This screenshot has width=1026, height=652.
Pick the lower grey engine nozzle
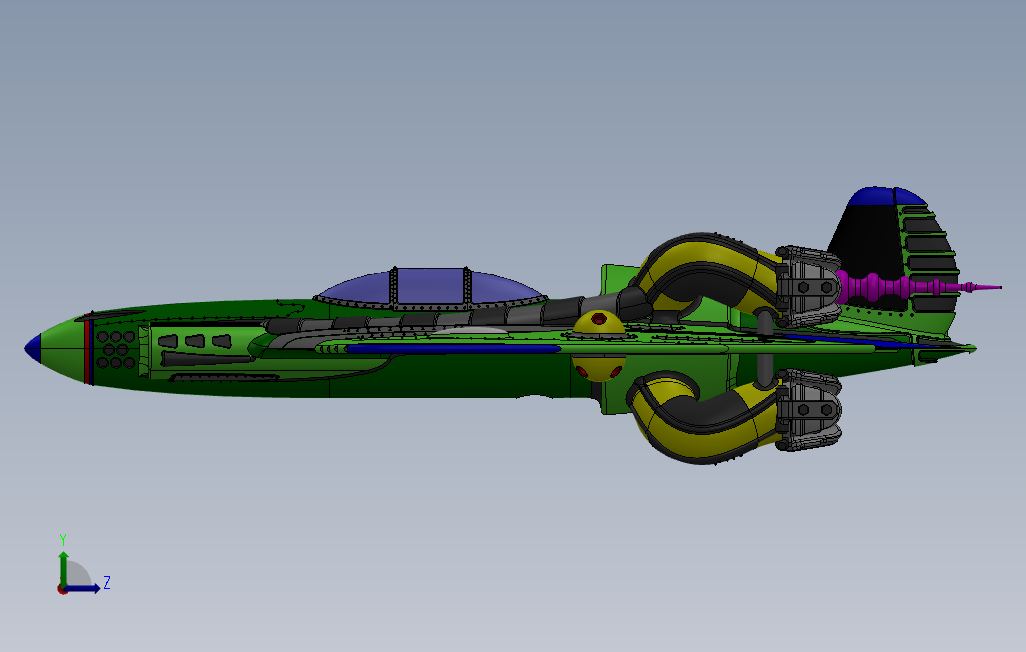[808, 410]
